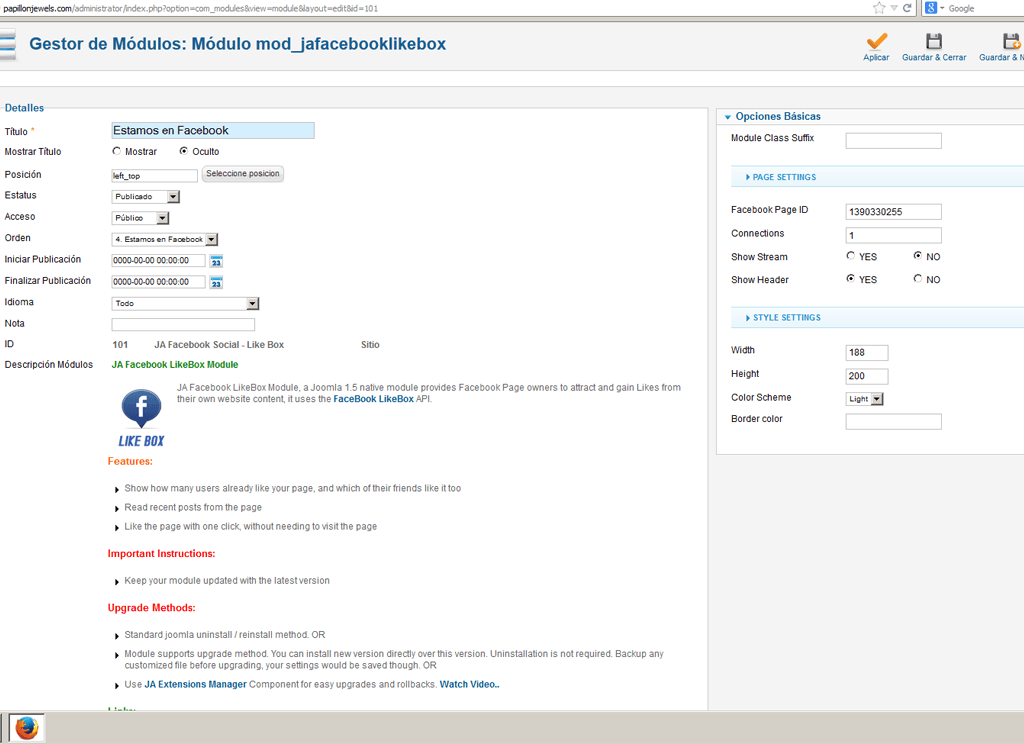The height and width of the screenshot is (744, 1024).
Task: Click the 'Features:' heading text
Action: pyautogui.click(x=130, y=461)
